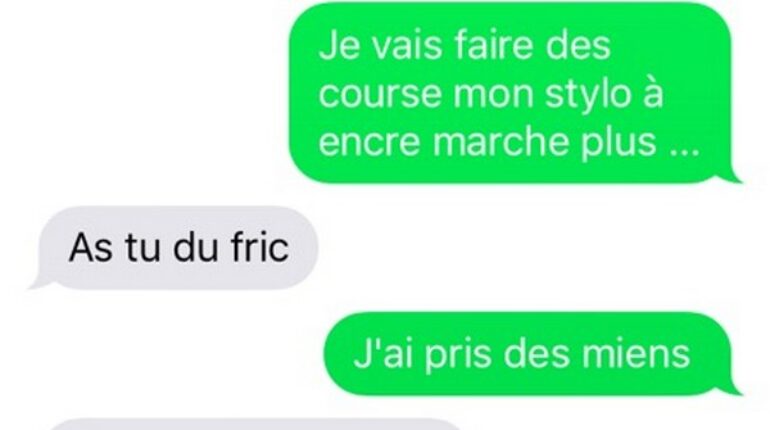Click the tail of the 'As tu du fric' bubble
The image size is (770, 430).
tap(40, 282)
